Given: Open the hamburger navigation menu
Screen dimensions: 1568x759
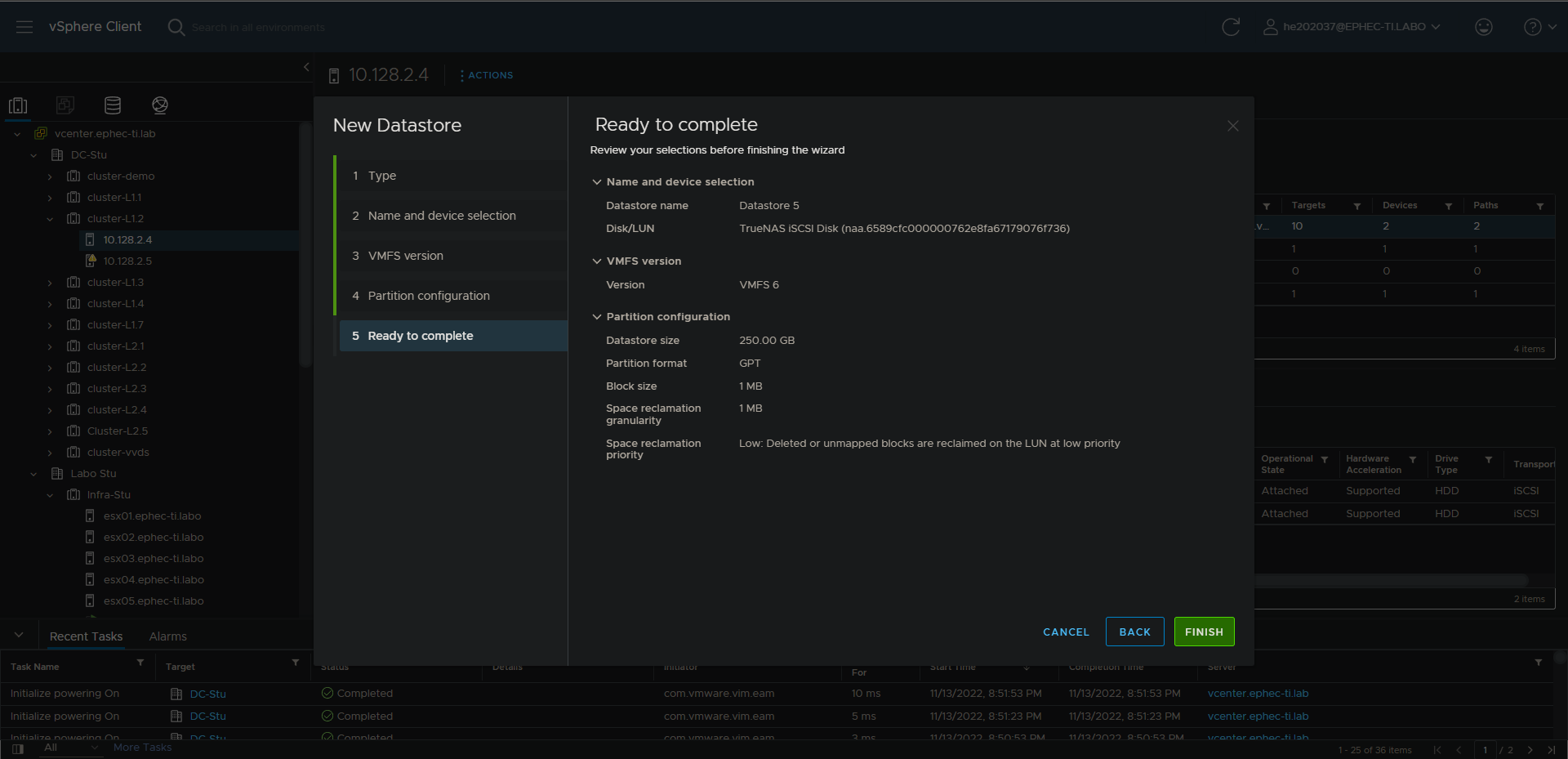Looking at the screenshot, I should point(24,27).
